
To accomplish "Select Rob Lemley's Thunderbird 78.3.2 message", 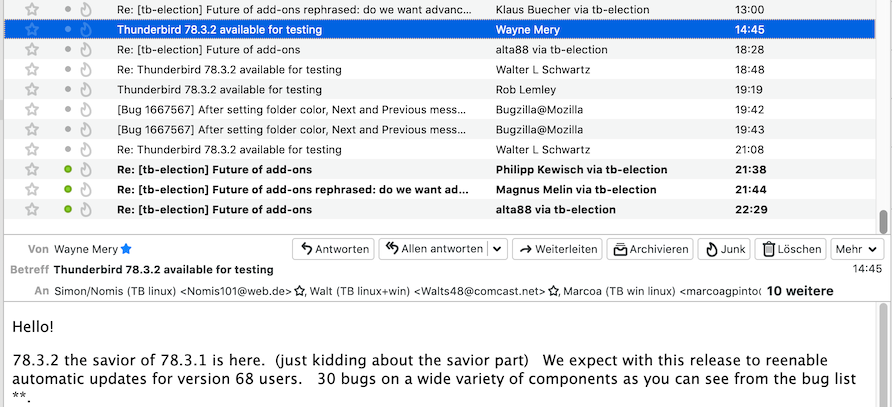I will [x=290, y=90].
